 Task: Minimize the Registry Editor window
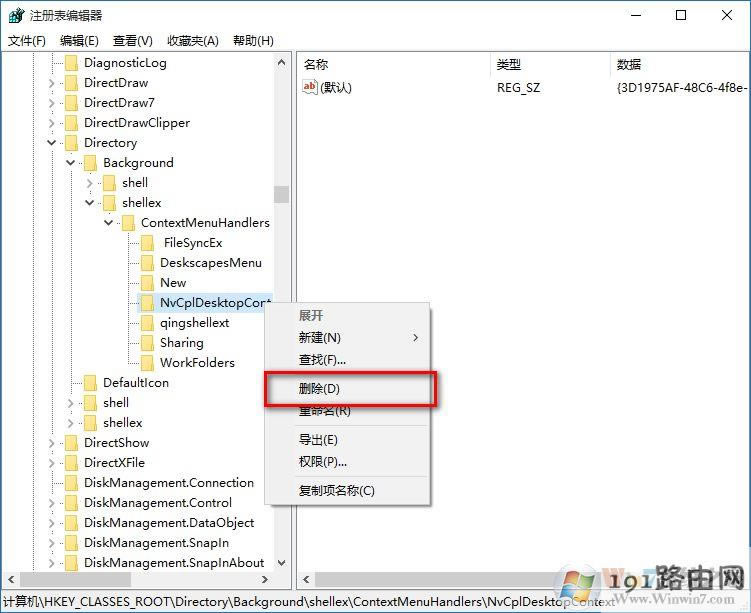pos(636,15)
